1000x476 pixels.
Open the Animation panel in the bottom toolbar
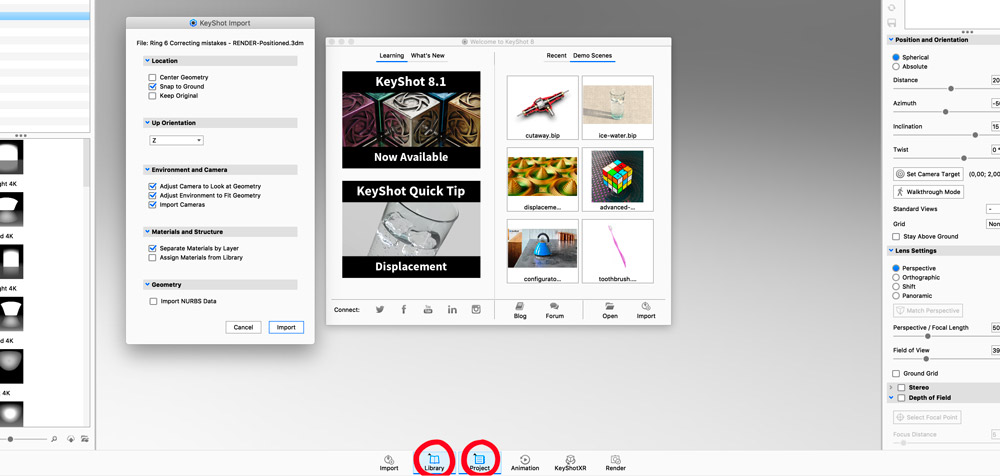click(524, 463)
